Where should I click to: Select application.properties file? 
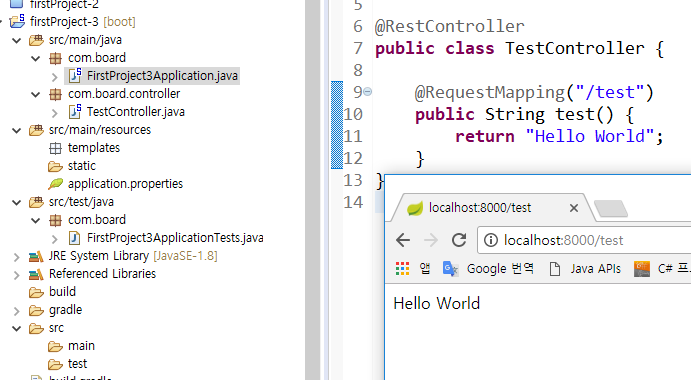coord(125,184)
